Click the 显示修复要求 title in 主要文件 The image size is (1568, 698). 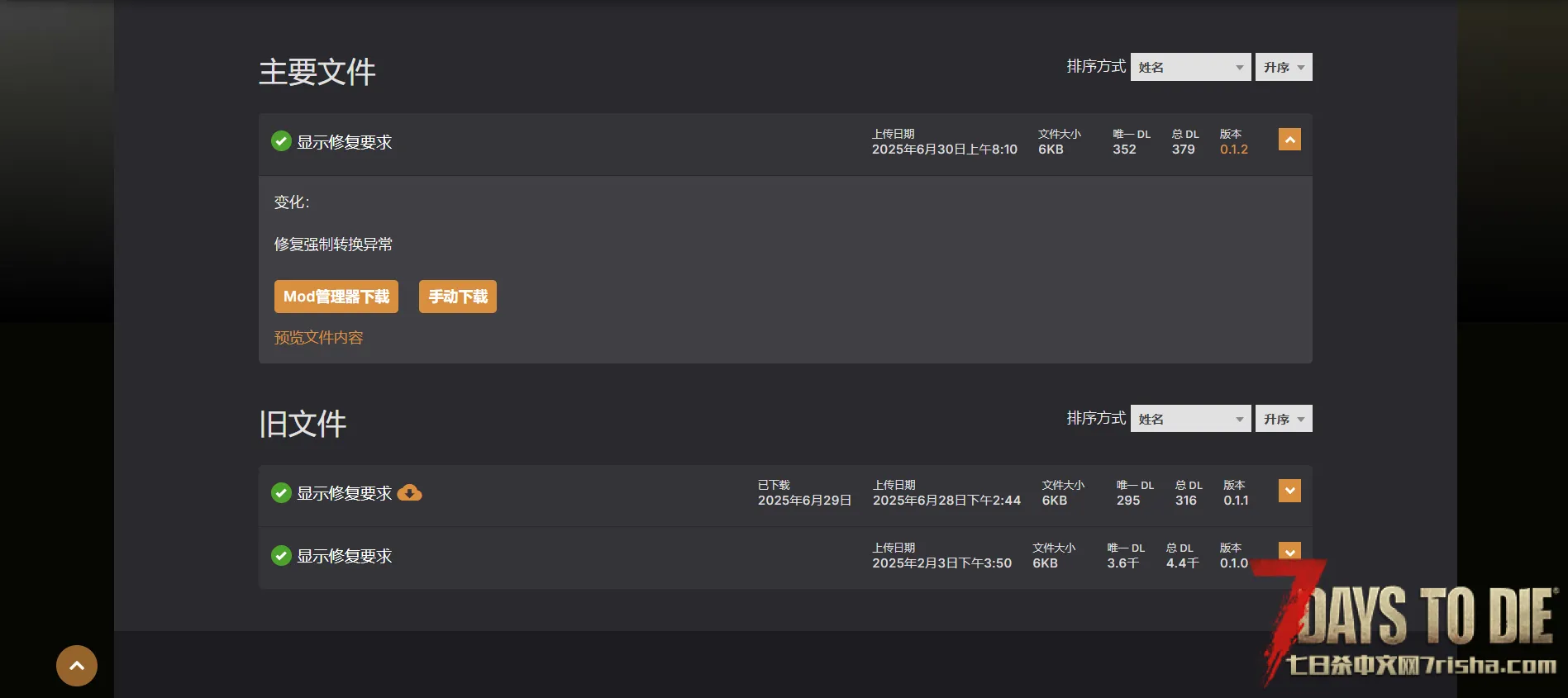coord(345,142)
